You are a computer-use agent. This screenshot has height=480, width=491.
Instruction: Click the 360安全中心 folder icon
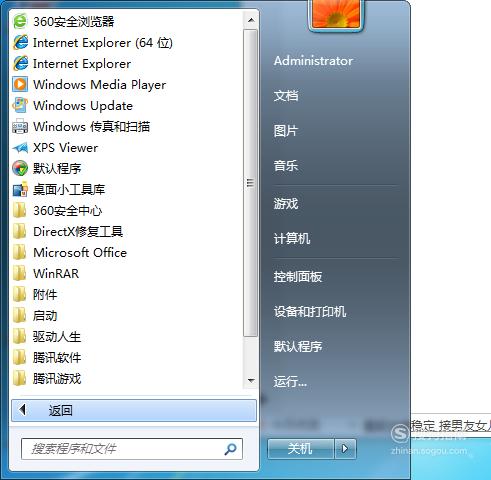(20, 210)
